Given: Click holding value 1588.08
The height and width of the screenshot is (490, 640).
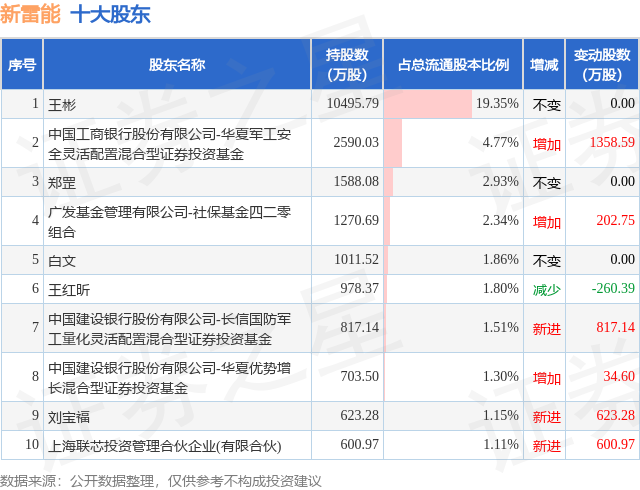Looking at the screenshot, I should click(x=356, y=181).
